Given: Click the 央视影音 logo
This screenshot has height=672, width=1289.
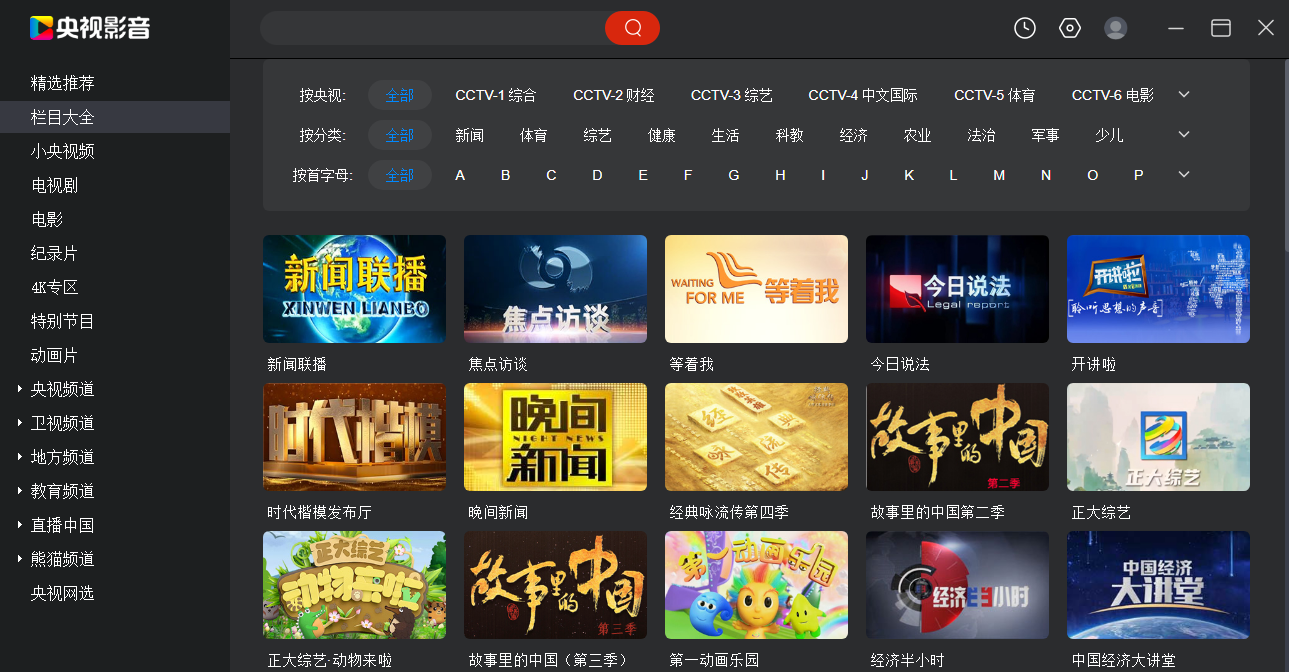Looking at the screenshot, I should (x=90, y=27).
